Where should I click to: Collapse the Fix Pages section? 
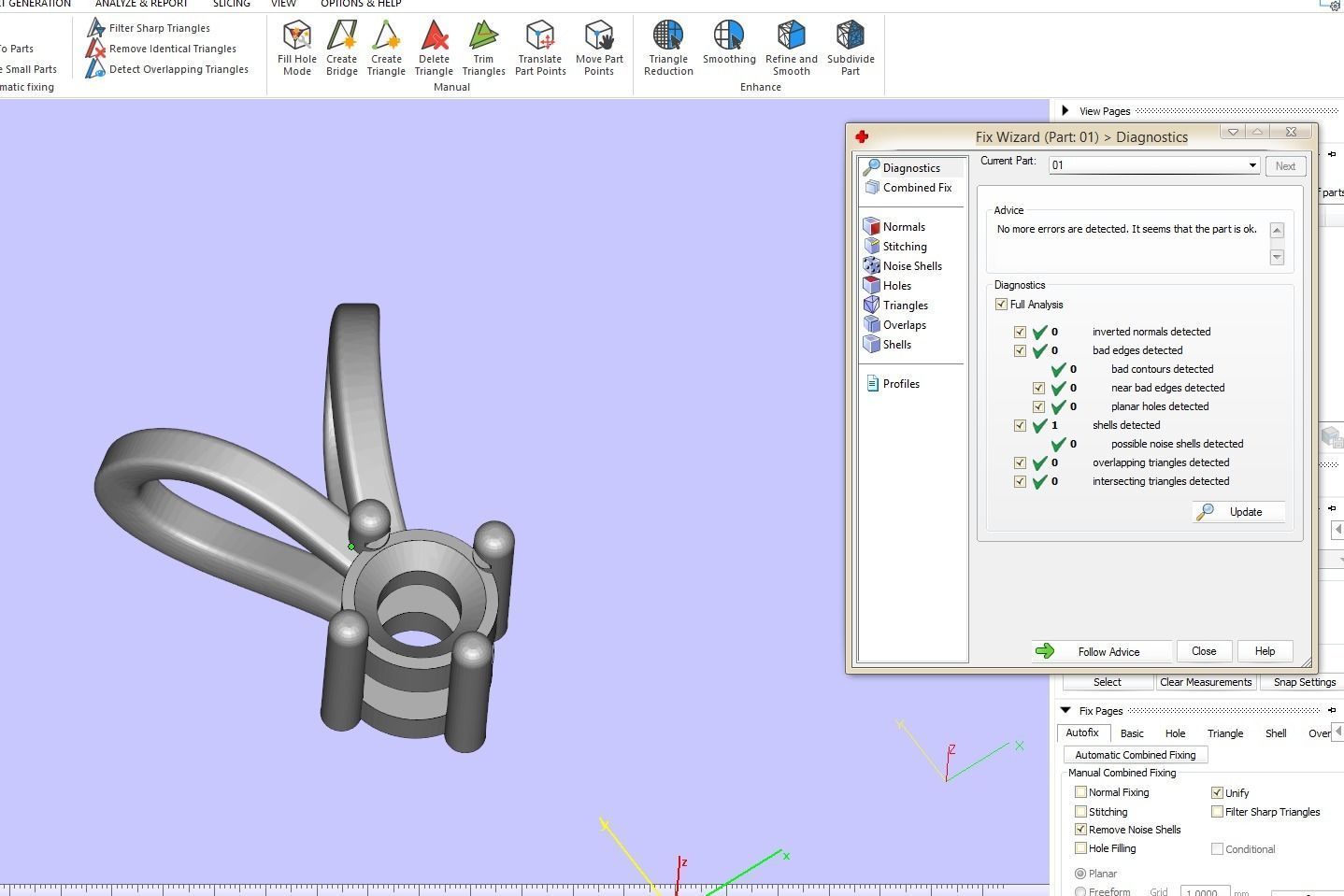coord(1065,711)
